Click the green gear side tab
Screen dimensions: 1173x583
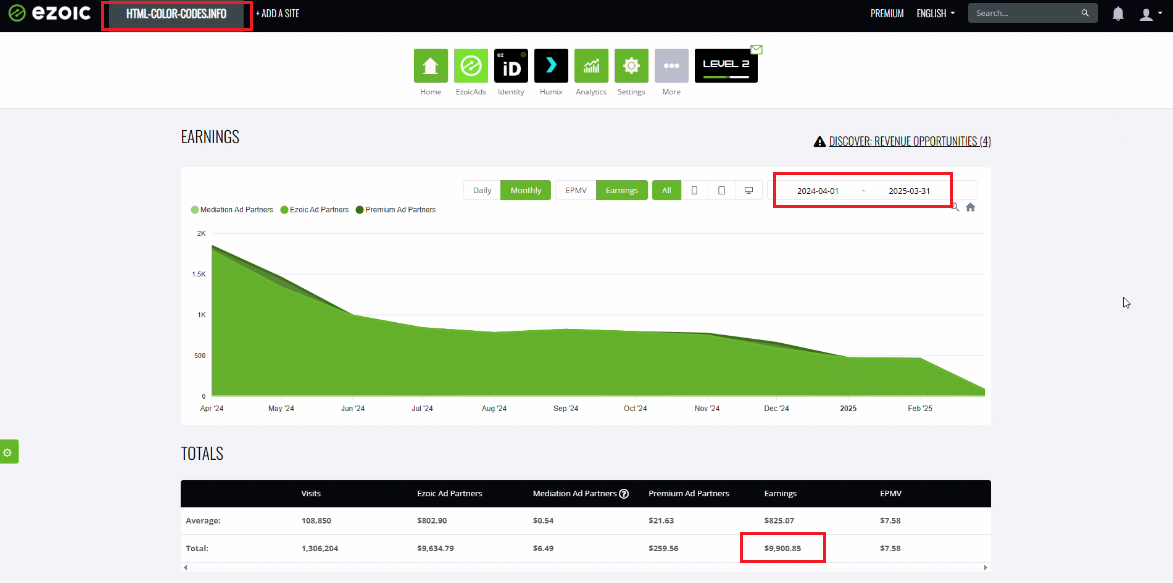point(9,452)
